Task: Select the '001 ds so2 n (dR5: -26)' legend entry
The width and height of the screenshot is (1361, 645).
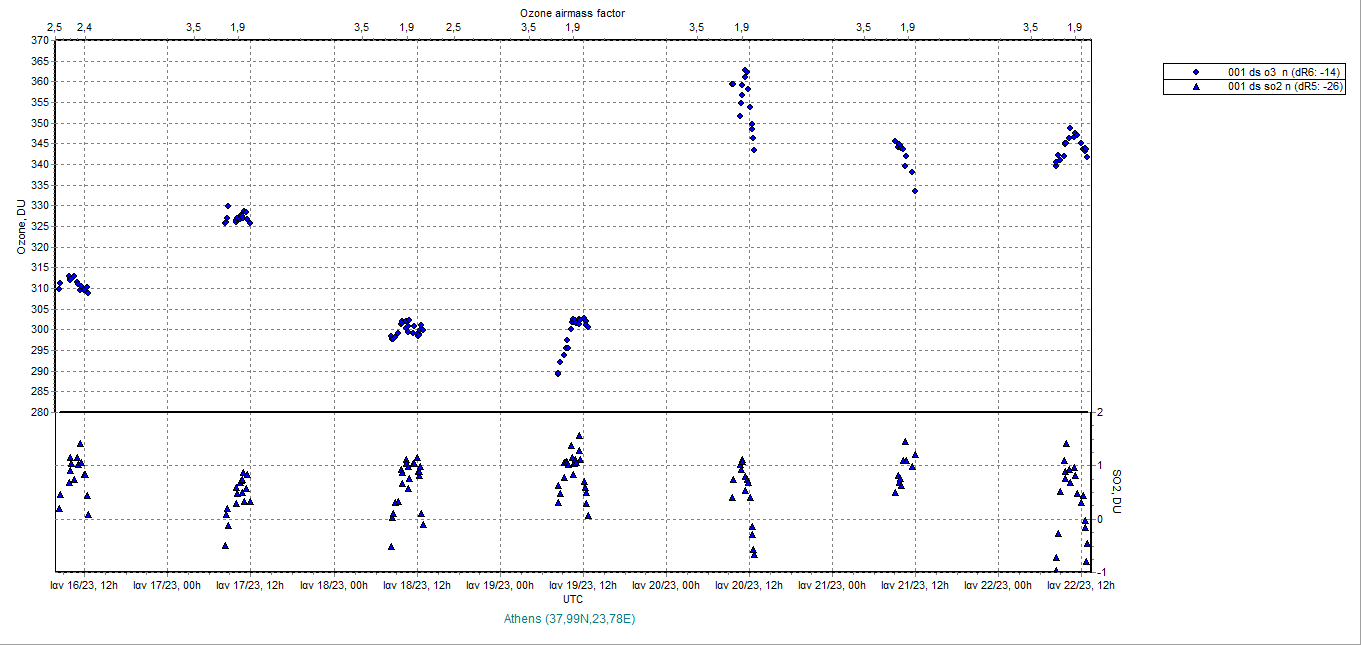Action: 1285,87
